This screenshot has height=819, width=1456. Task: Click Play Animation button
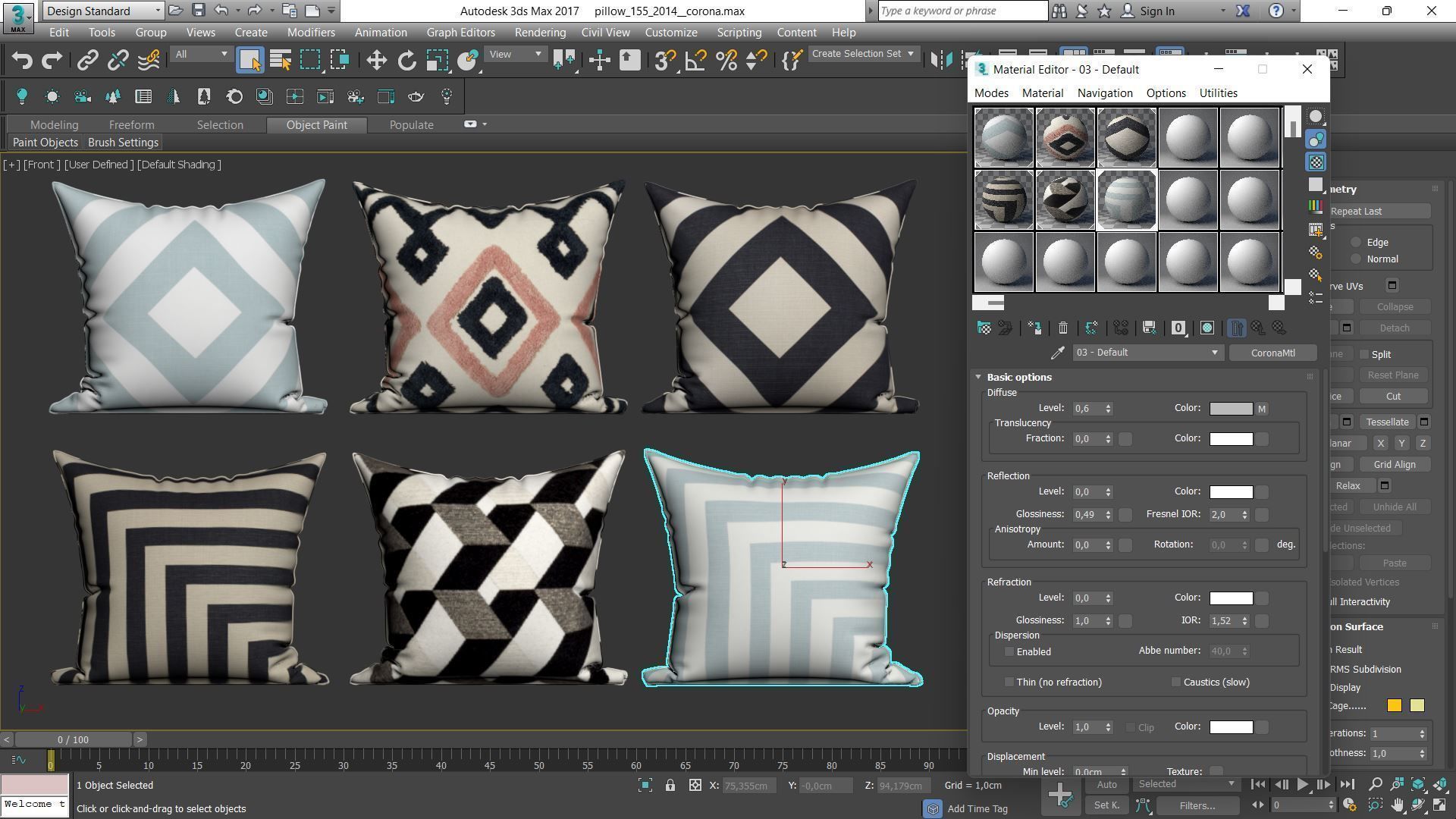(x=1302, y=785)
